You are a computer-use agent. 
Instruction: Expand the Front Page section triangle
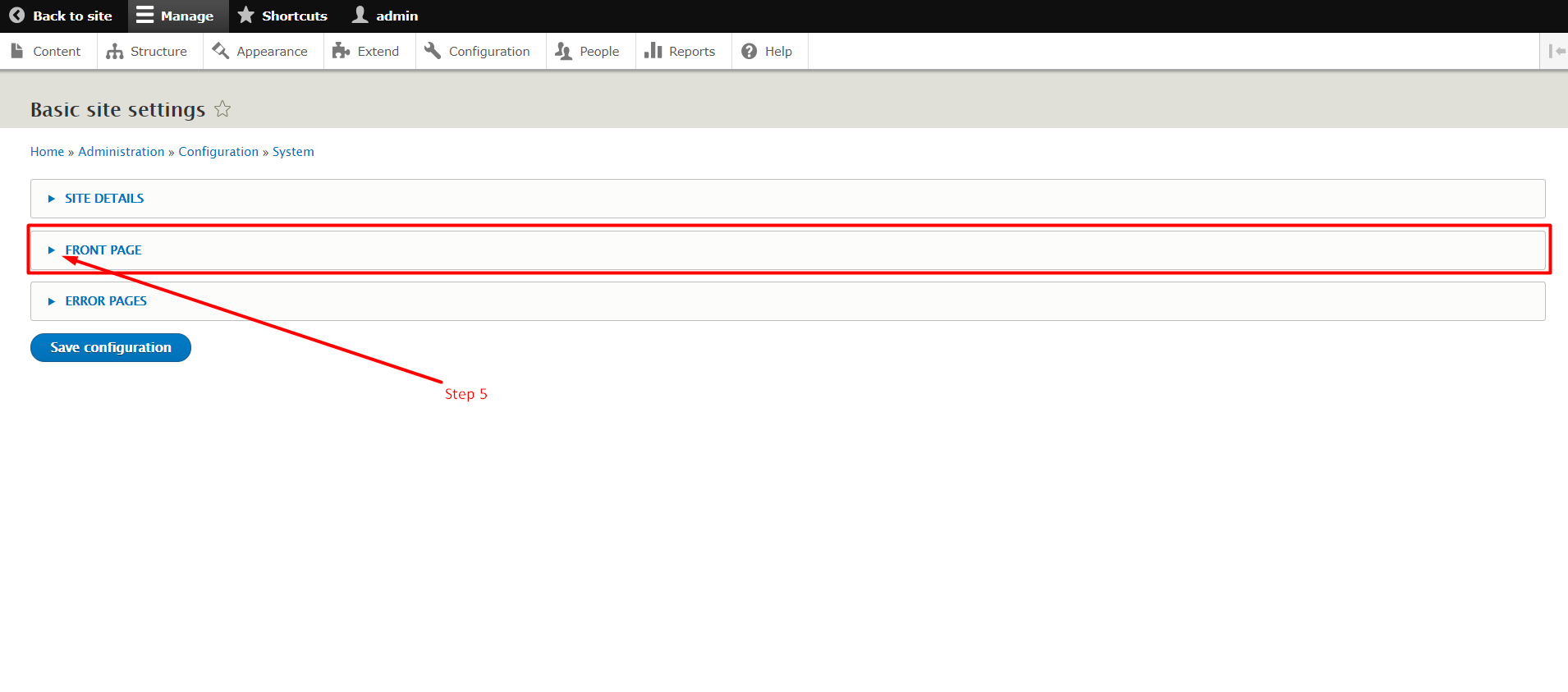pyautogui.click(x=51, y=250)
